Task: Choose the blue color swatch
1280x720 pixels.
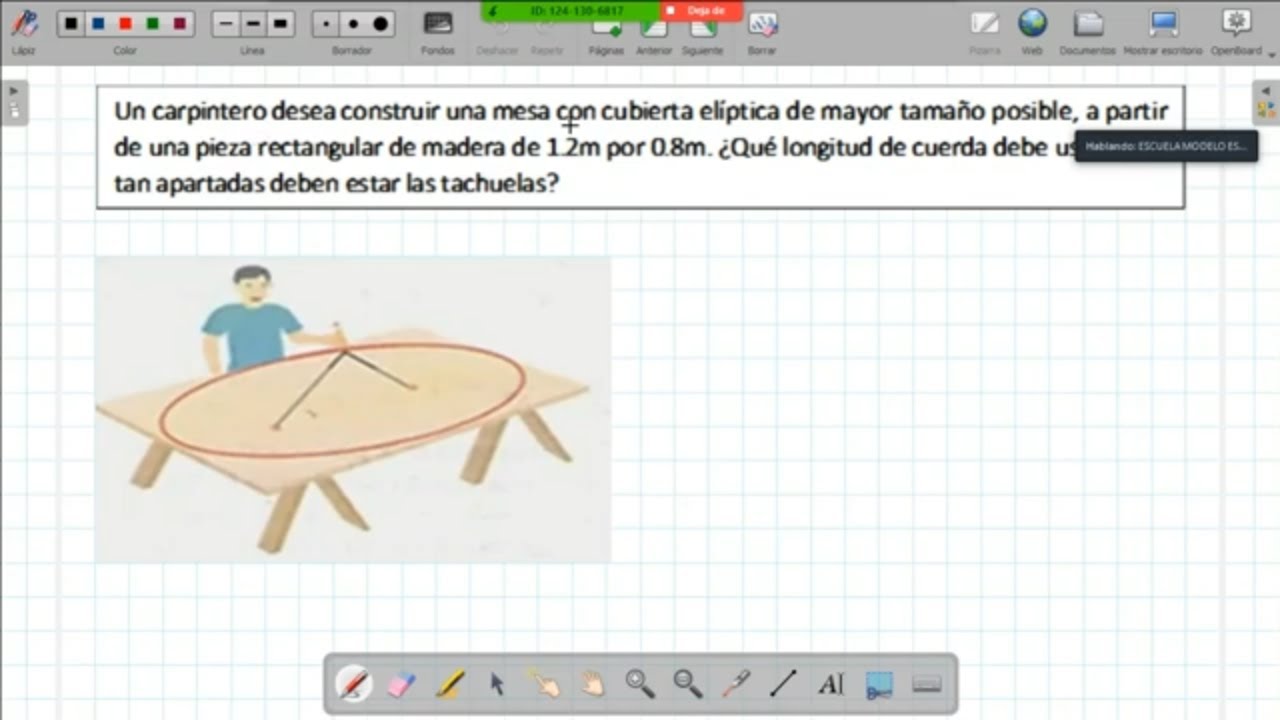Action: click(98, 23)
